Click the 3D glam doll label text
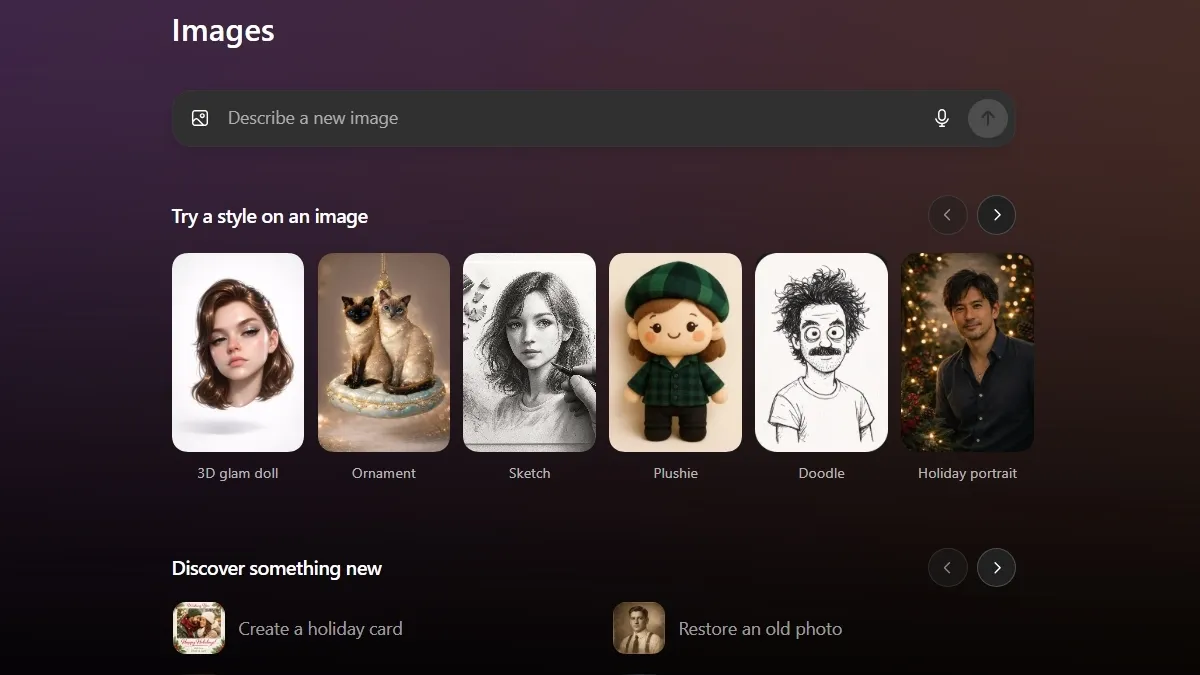Viewport: 1200px width, 675px height. 238,472
